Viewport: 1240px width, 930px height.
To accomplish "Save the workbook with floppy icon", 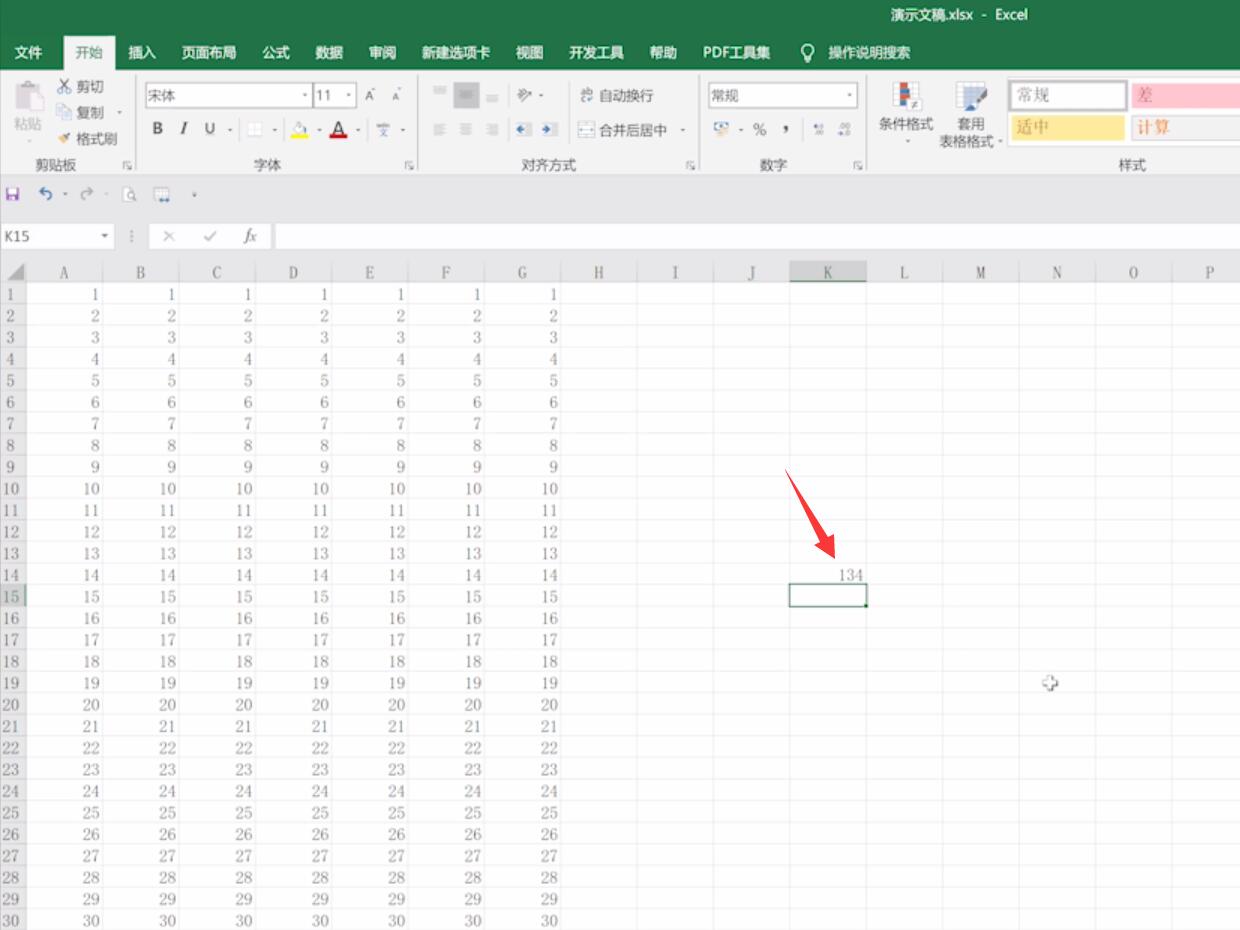I will pos(13,194).
